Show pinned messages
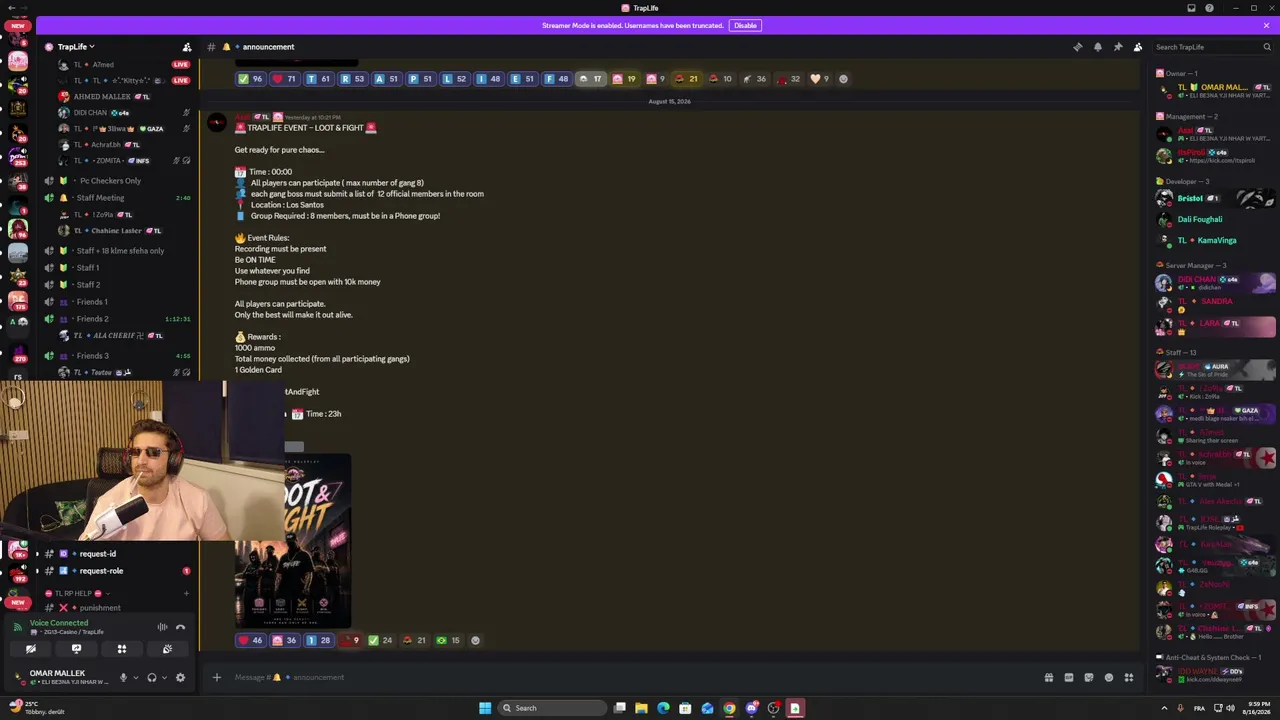The width and height of the screenshot is (1280, 720). 1117,47
